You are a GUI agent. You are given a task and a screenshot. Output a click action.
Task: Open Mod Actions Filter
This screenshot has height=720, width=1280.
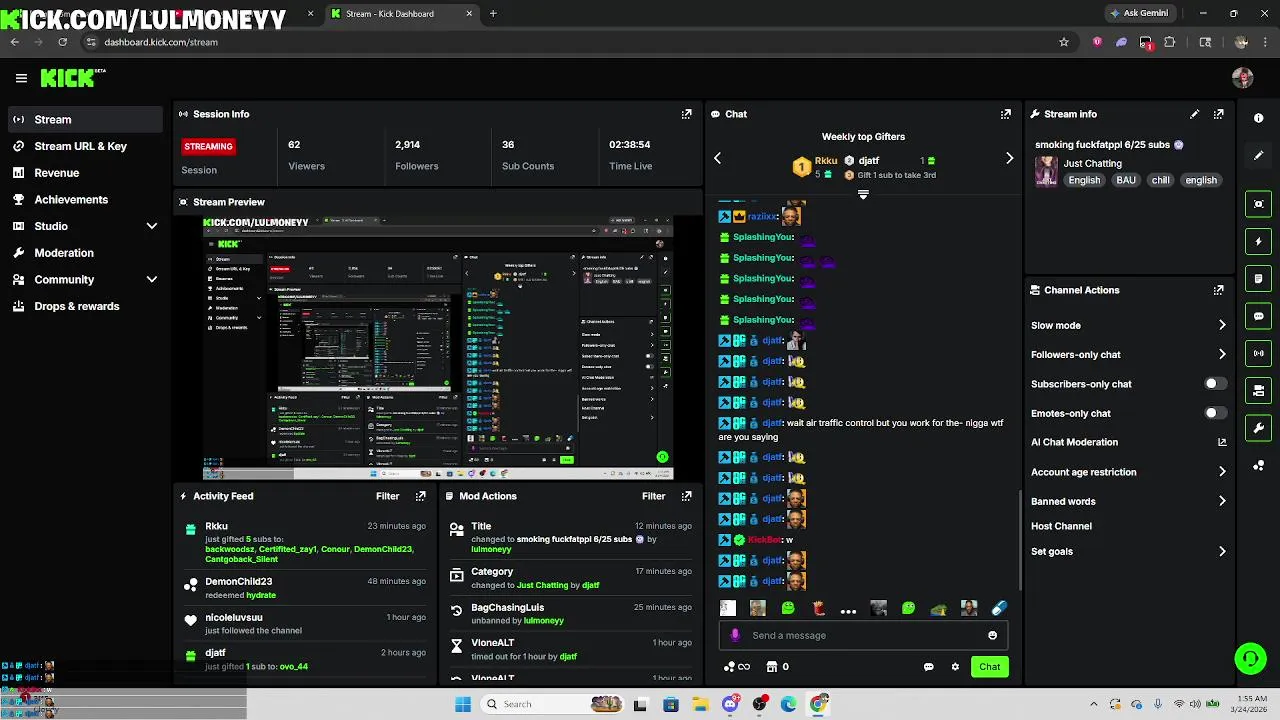click(653, 496)
